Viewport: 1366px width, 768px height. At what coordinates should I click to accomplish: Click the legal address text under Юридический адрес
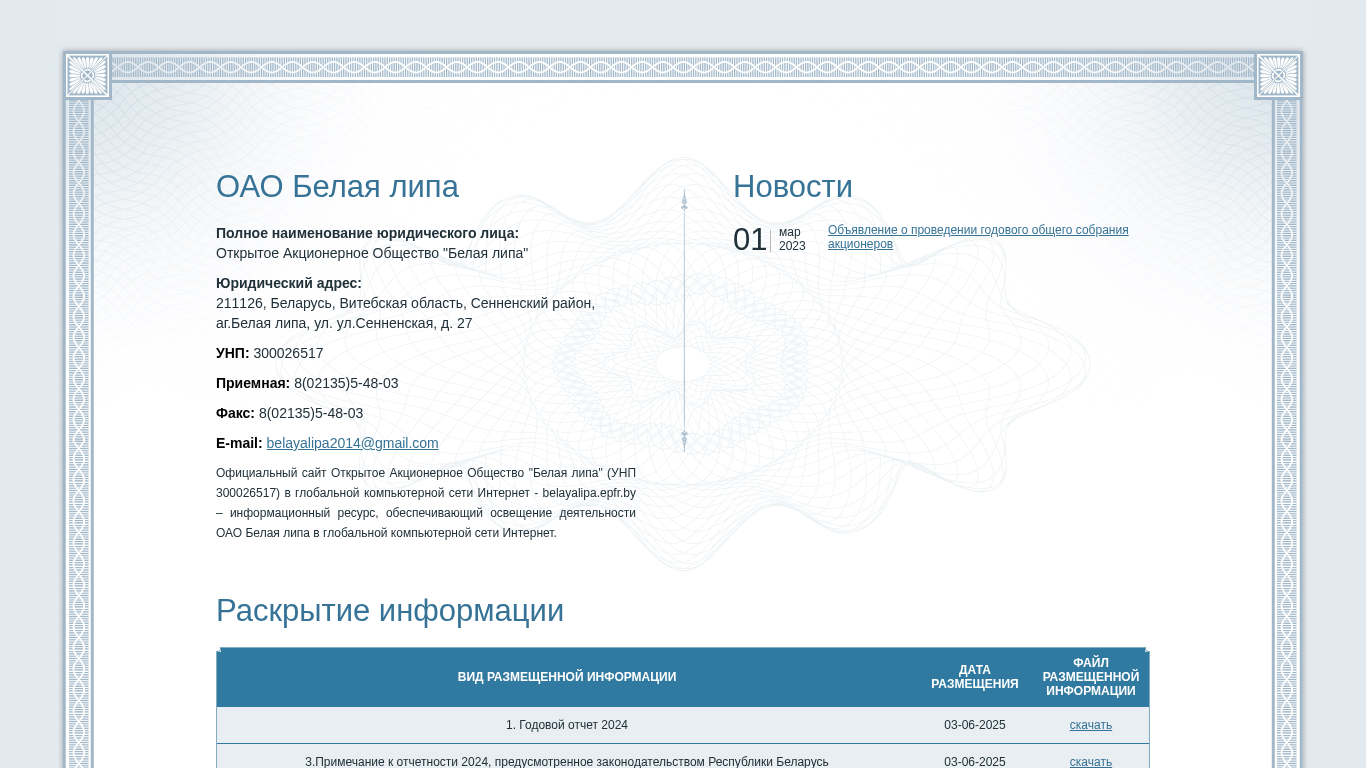coord(405,313)
